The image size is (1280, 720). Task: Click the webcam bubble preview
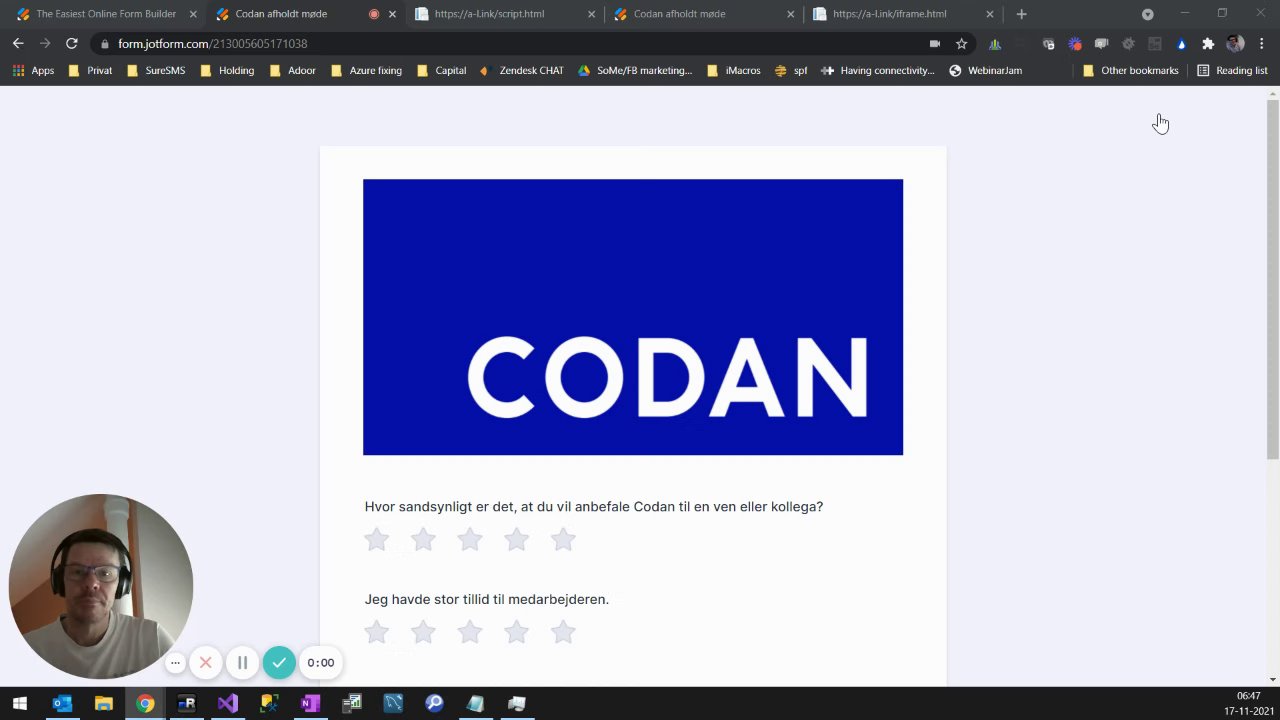pyautogui.click(x=101, y=586)
